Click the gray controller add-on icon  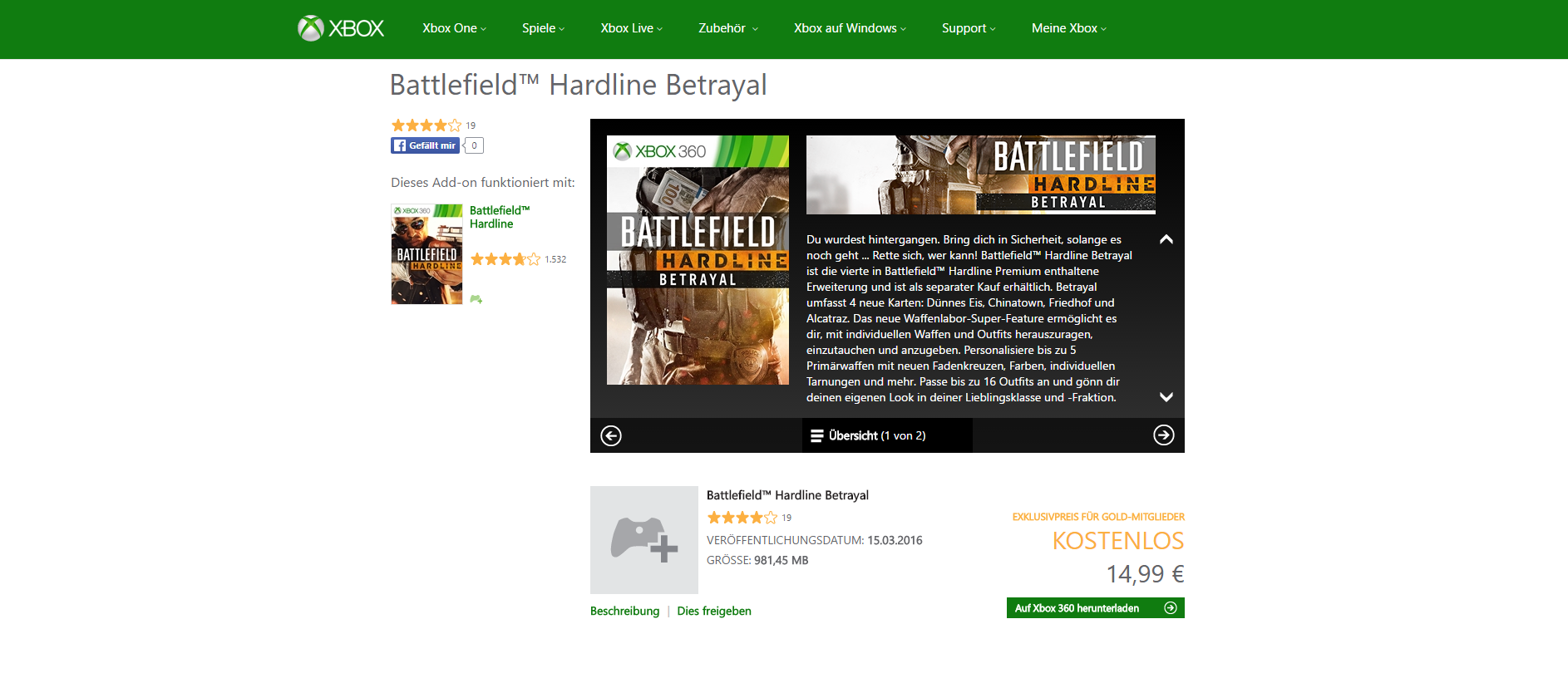[x=644, y=540]
